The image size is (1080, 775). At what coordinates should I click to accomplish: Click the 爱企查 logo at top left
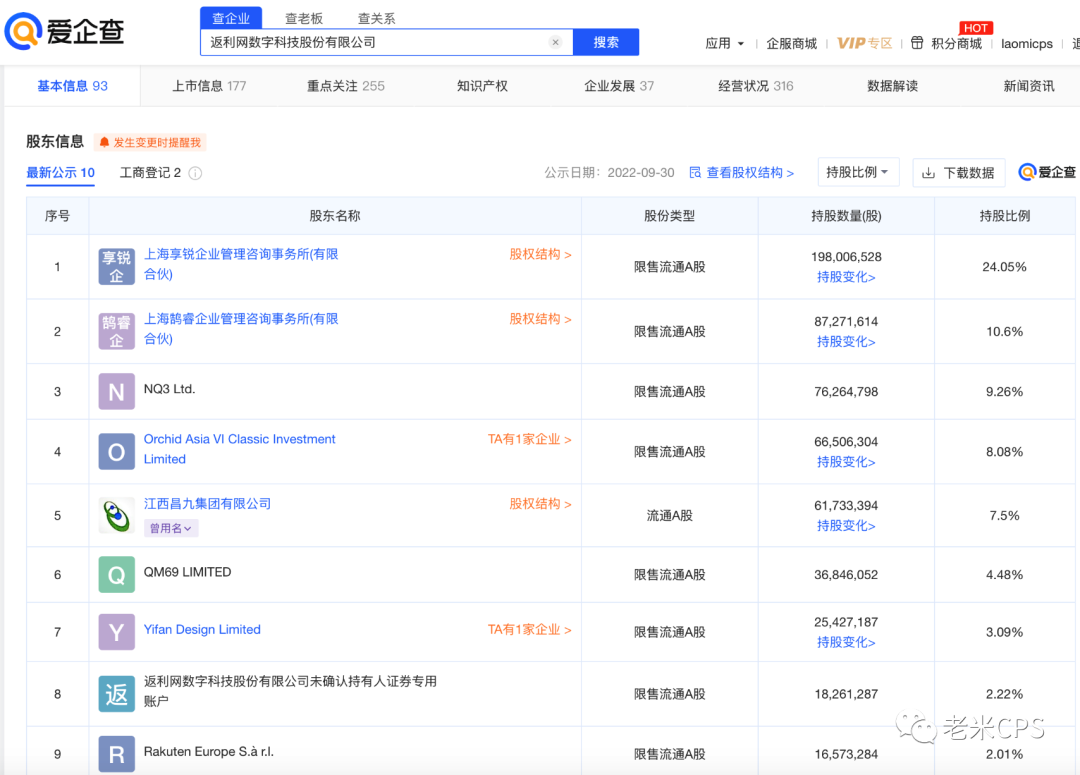[65, 32]
